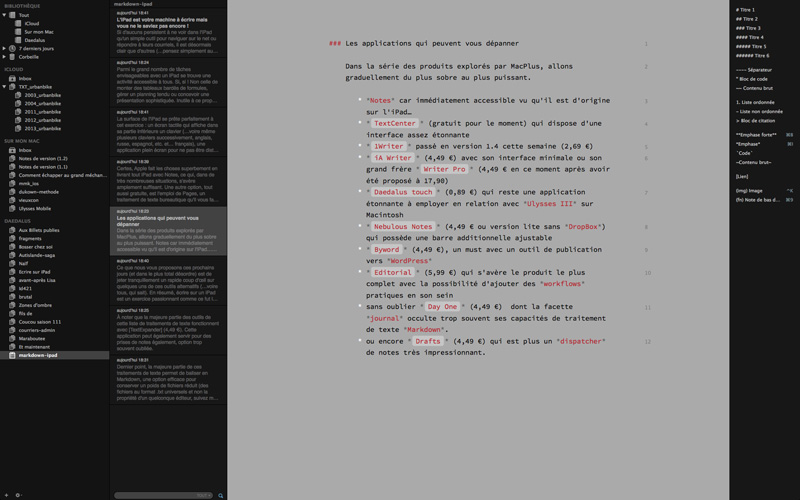Click the iCloud library icon under Tout
Viewport: 800px width, 500px height.
tap(18, 23)
